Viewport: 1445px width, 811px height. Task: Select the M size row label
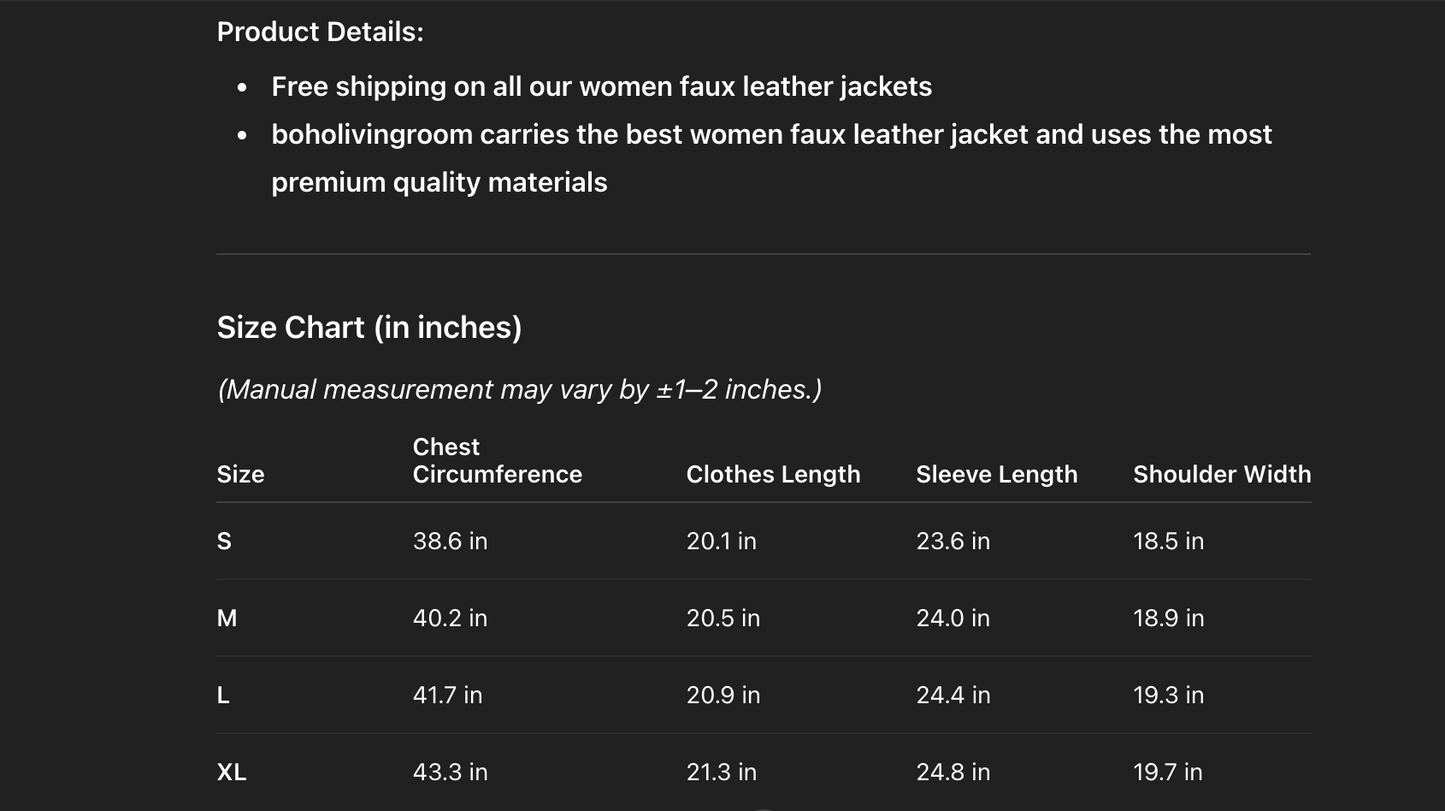click(227, 618)
